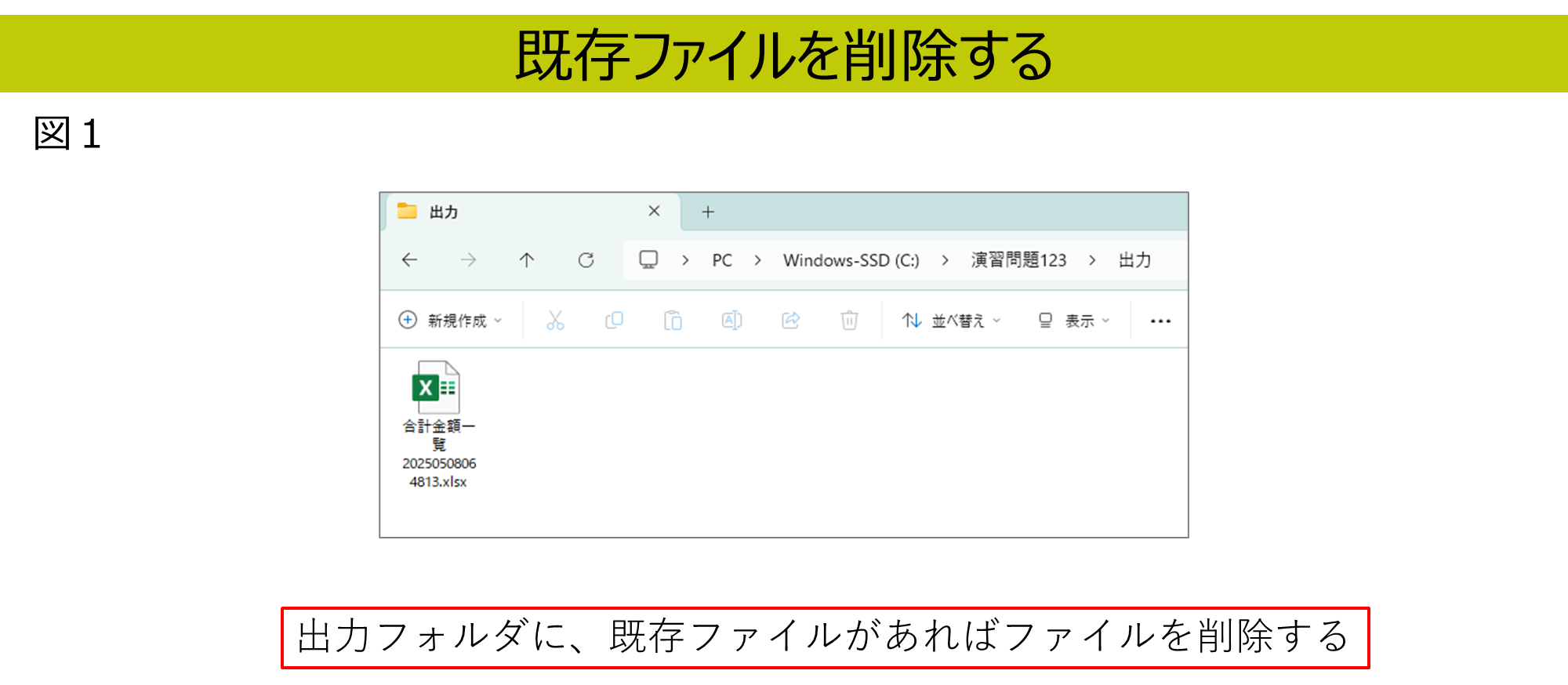Open the 新規作成 dropdown menu

coord(451,321)
